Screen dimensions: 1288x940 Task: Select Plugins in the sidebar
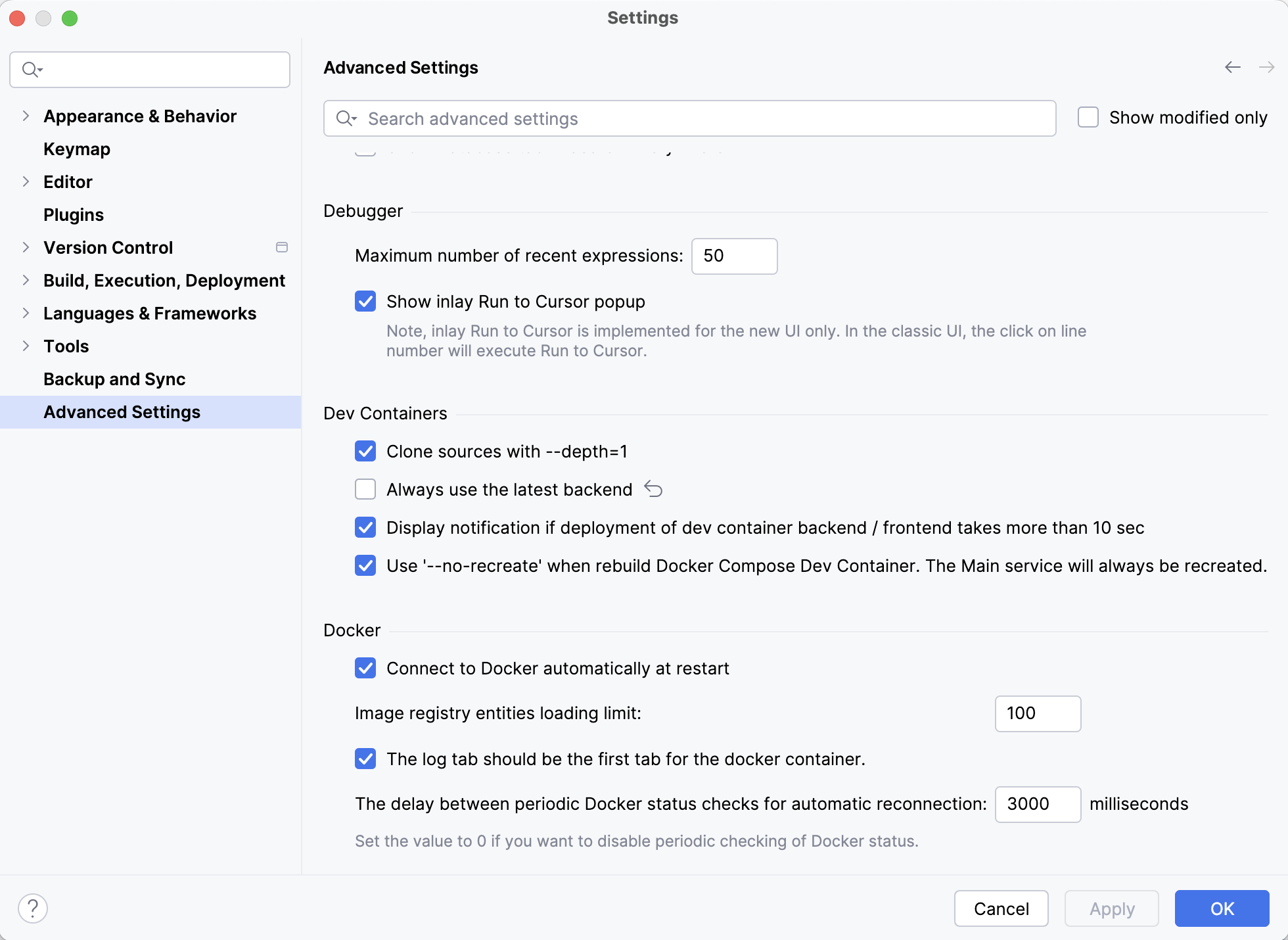pos(74,215)
